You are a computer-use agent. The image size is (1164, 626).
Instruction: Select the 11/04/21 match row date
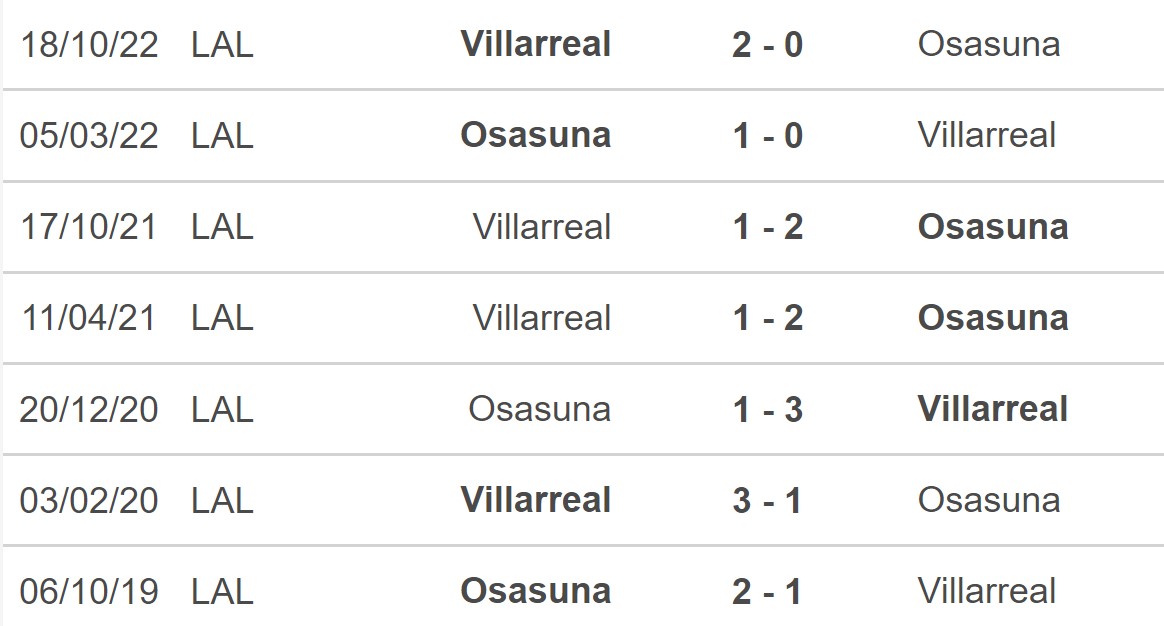(x=89, y=319)
